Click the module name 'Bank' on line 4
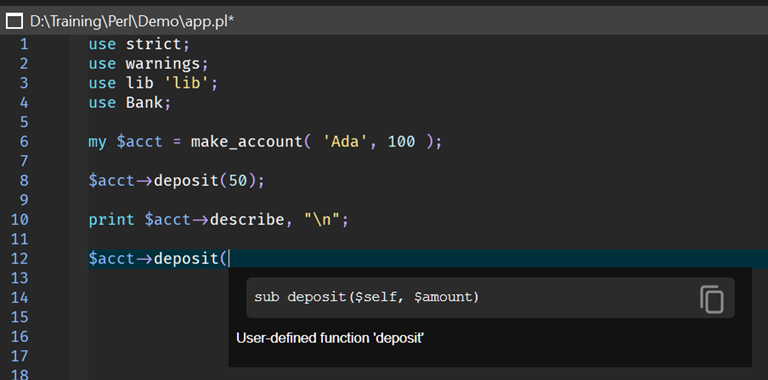The height and width of the screenshot is (380, 768). tap(144, 103)
